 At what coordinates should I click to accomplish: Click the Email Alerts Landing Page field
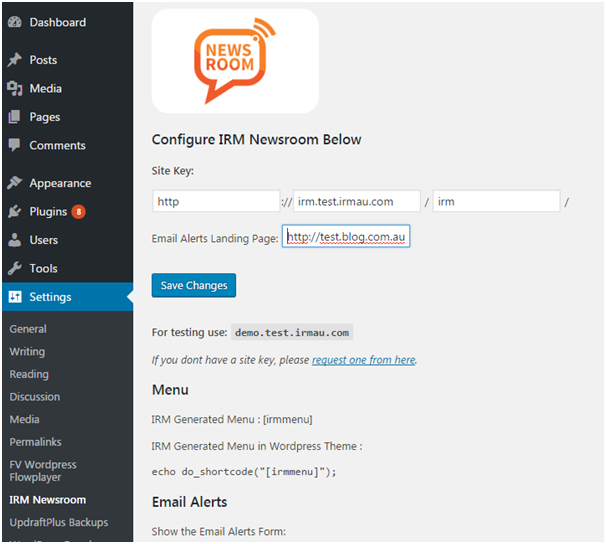[x=346, y=237]
